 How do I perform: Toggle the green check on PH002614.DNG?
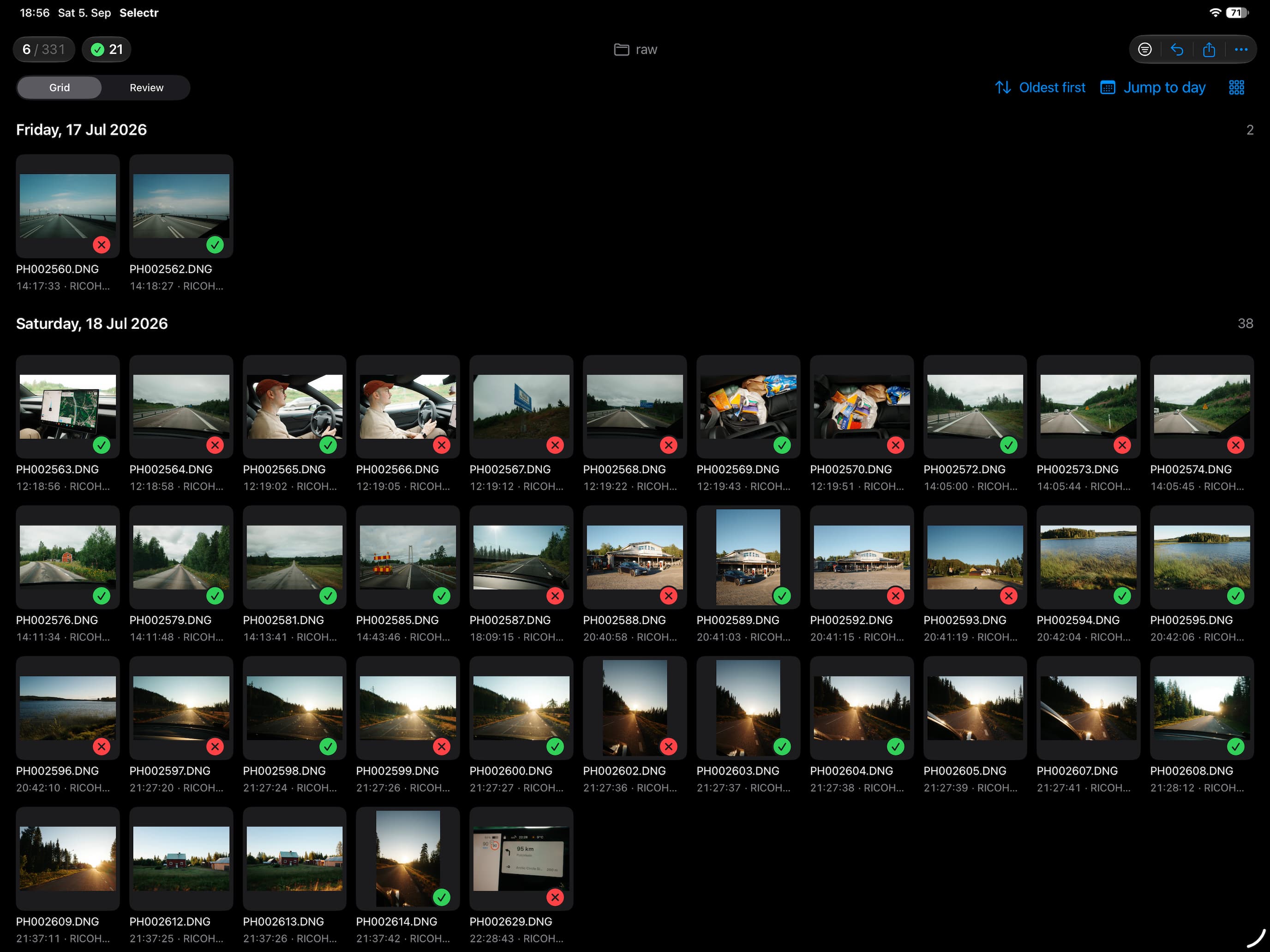point(442,898)
